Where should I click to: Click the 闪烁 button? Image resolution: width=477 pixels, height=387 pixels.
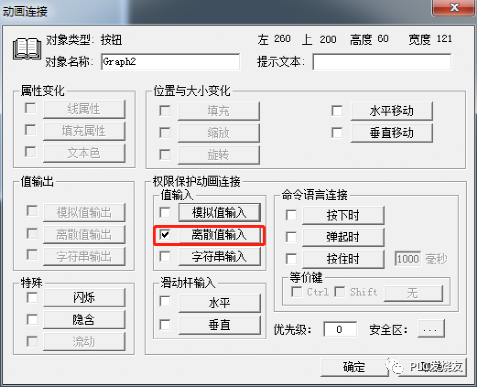point(84,297)
